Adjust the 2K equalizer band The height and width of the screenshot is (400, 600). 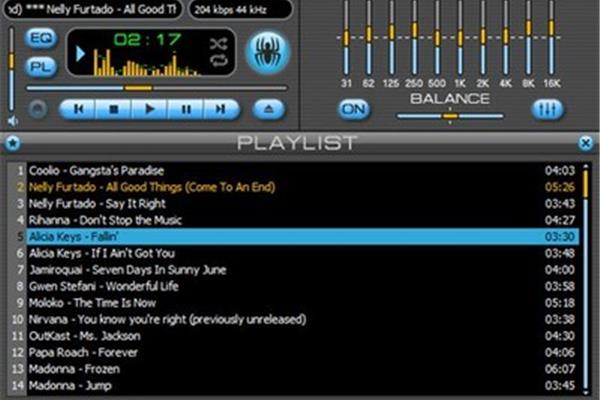click(x=483, y=38)
